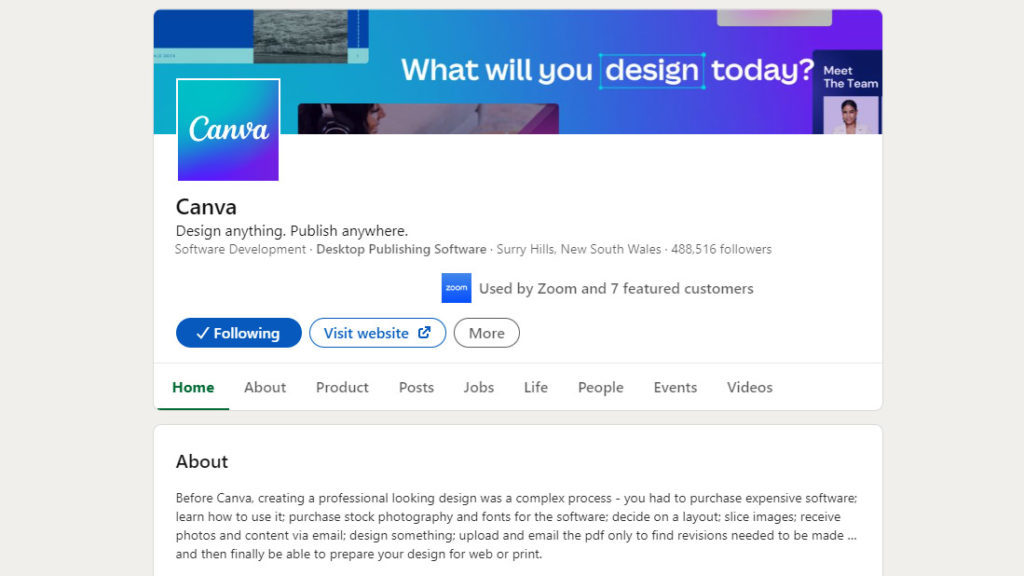This screenshot has height=576, width=1024.
Task: Select the Home tab
Action: click(x=193, y=387)
